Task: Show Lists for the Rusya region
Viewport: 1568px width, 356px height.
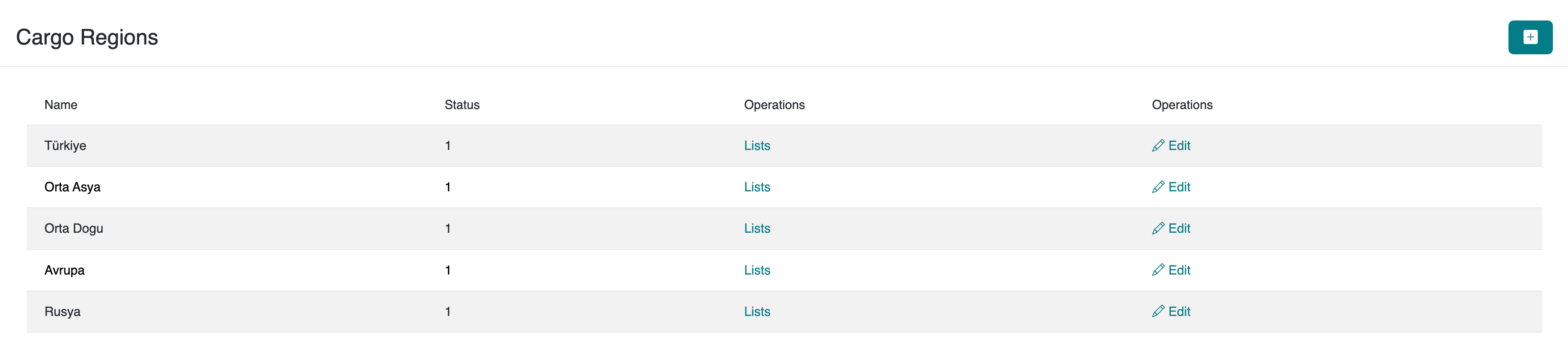Action: [756, 311]
